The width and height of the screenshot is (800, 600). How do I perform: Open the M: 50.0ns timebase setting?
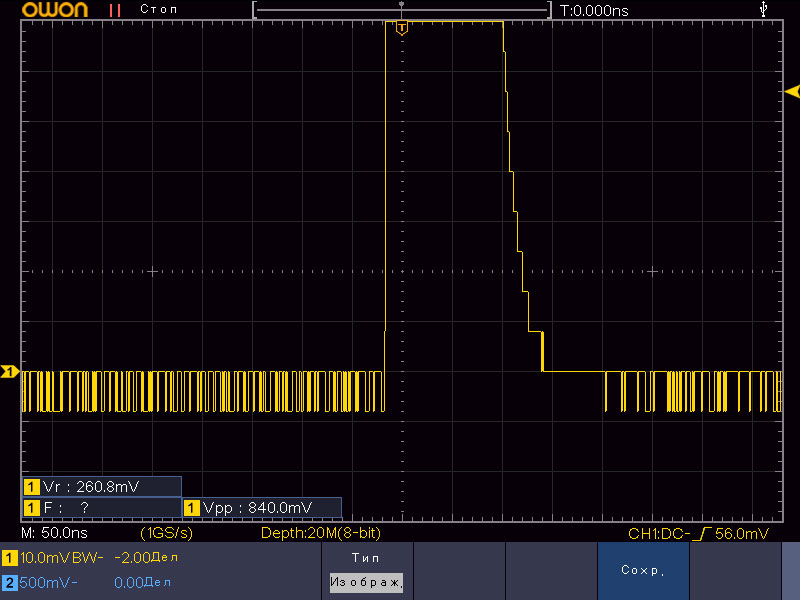(x=55, y=534)
